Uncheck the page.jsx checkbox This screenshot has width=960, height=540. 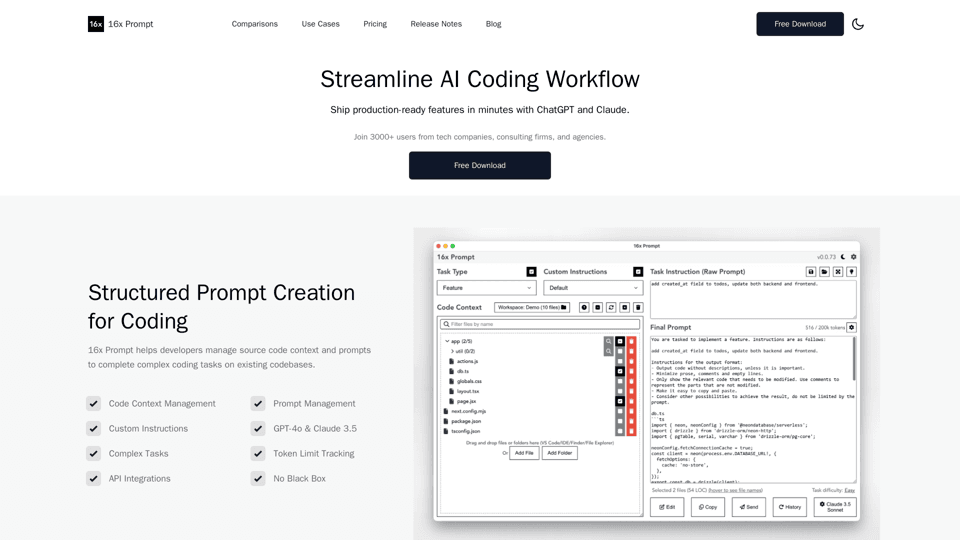point(620,402)
